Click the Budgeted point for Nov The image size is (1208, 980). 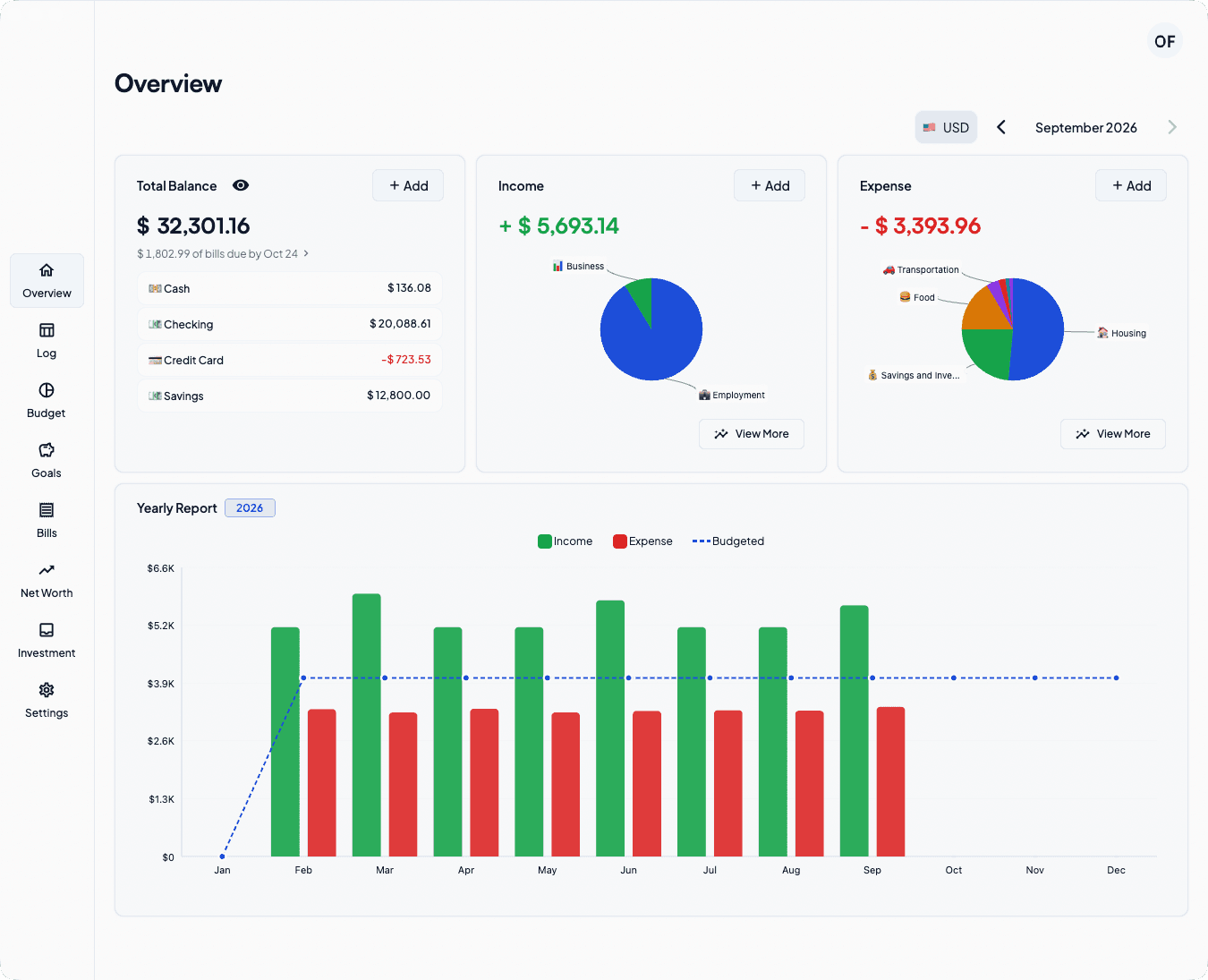point(1035,677)
